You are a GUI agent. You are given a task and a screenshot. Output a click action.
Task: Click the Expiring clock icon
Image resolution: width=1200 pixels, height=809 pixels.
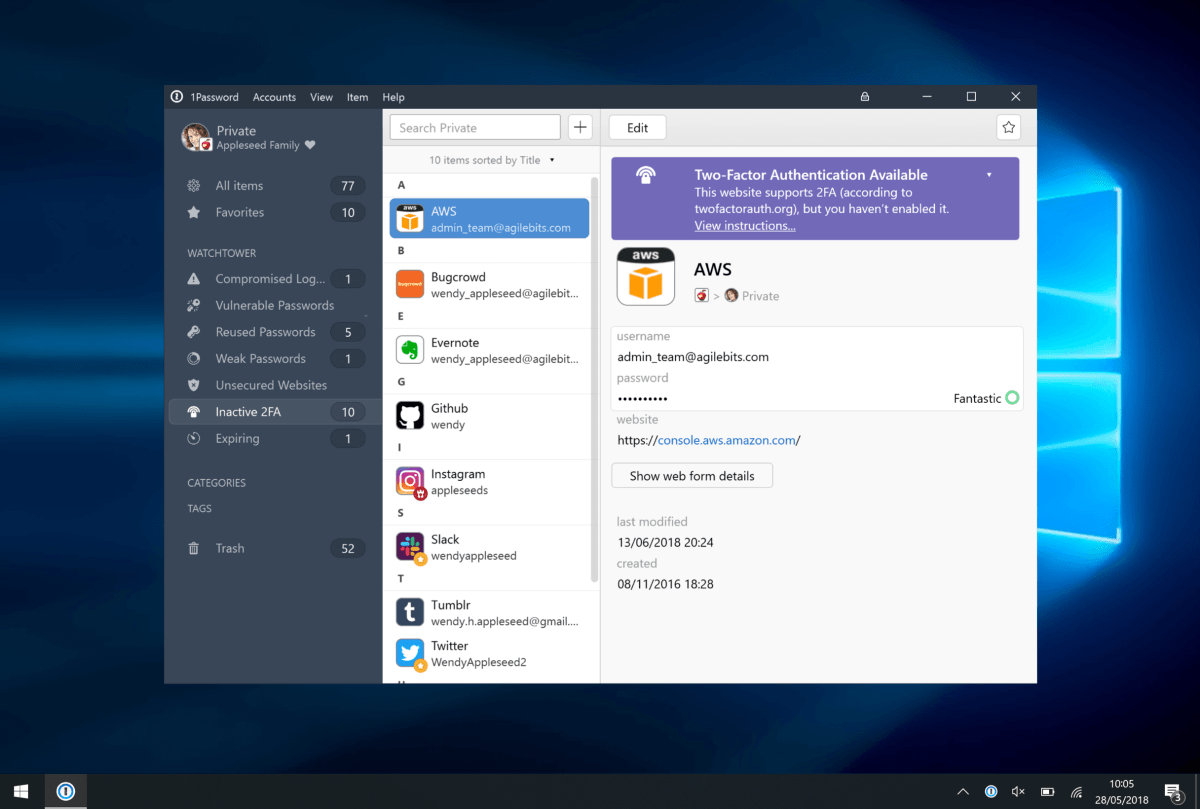tap(194, 438)
